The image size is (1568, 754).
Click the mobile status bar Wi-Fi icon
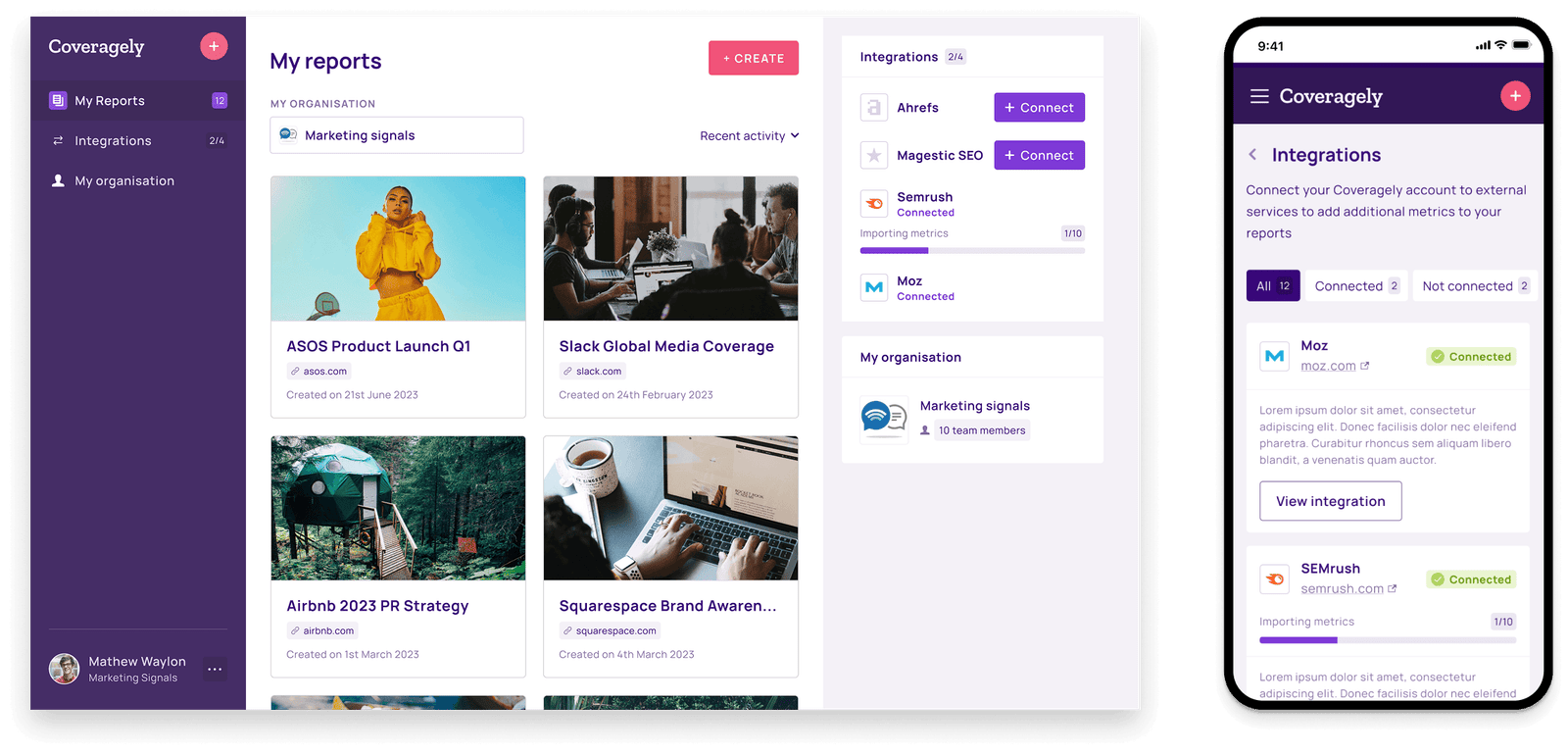1500,45
